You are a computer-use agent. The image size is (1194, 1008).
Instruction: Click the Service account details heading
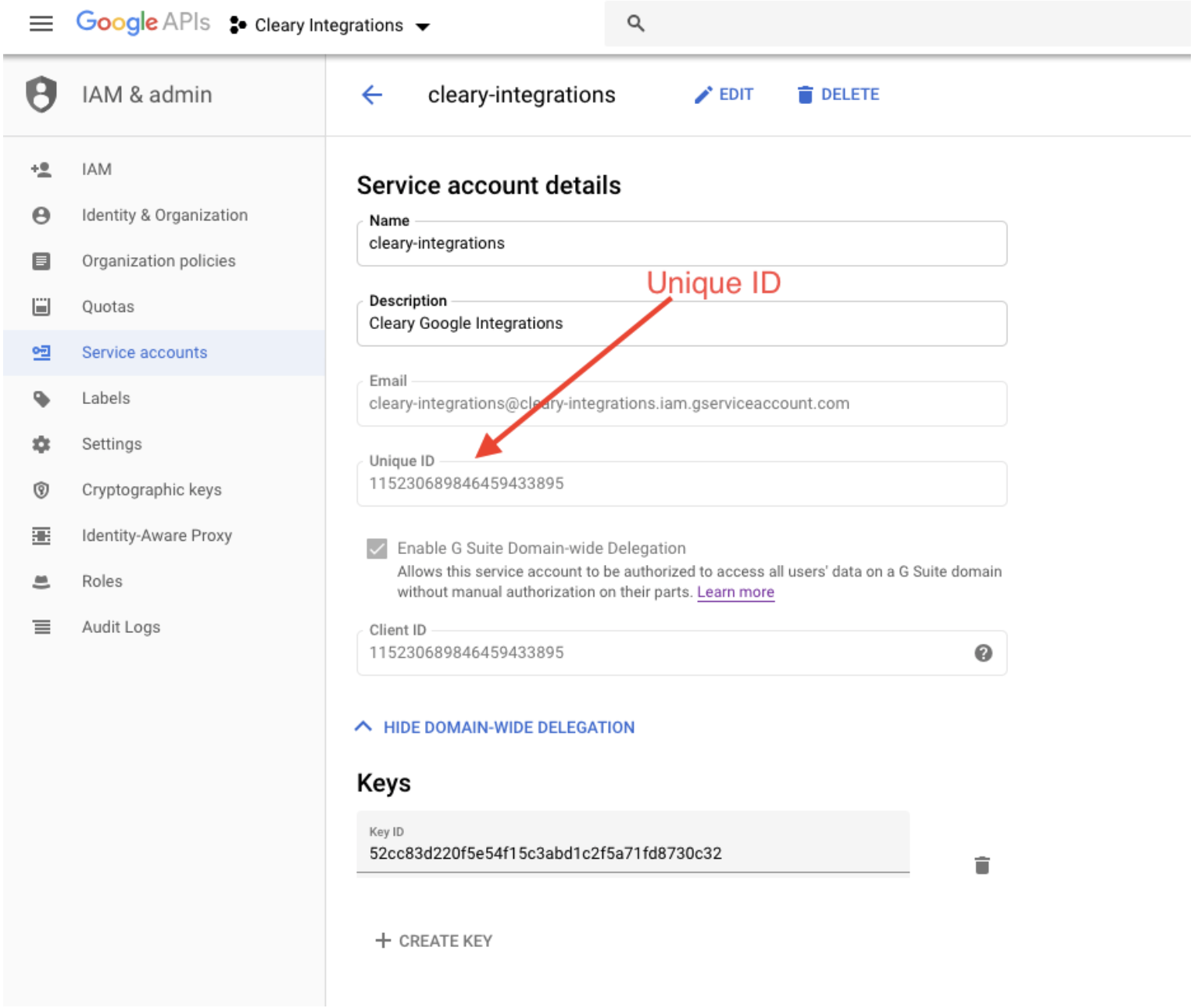click(x=489, y=186)
